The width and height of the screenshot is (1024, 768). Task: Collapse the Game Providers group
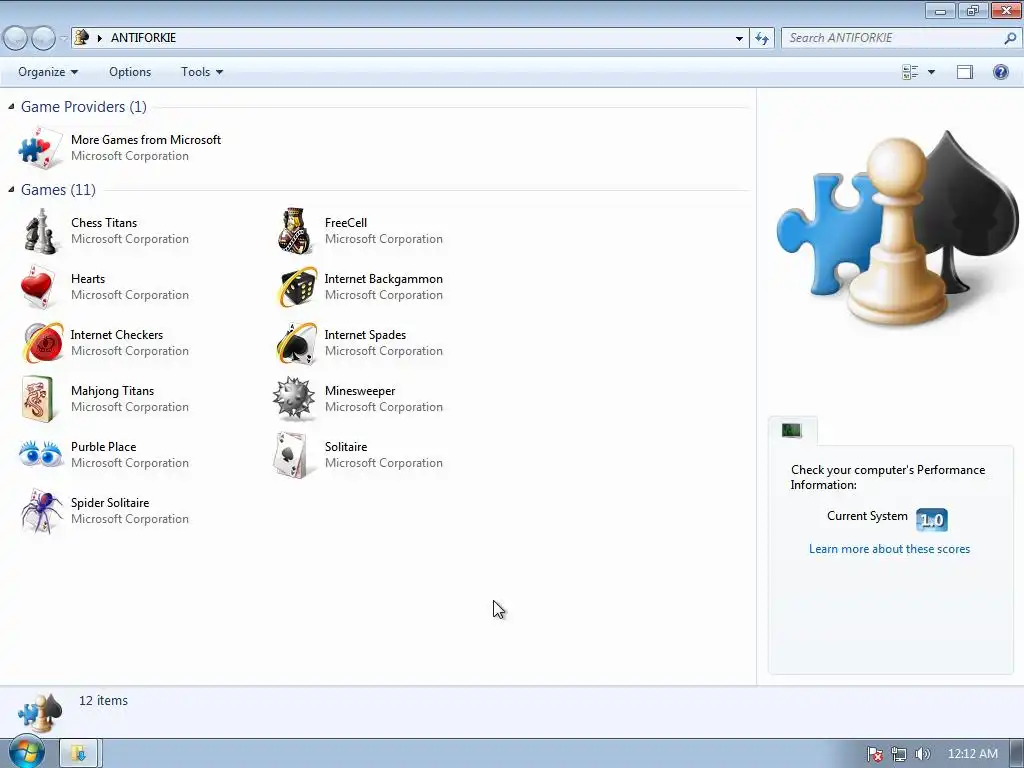[x=11, y=106]
